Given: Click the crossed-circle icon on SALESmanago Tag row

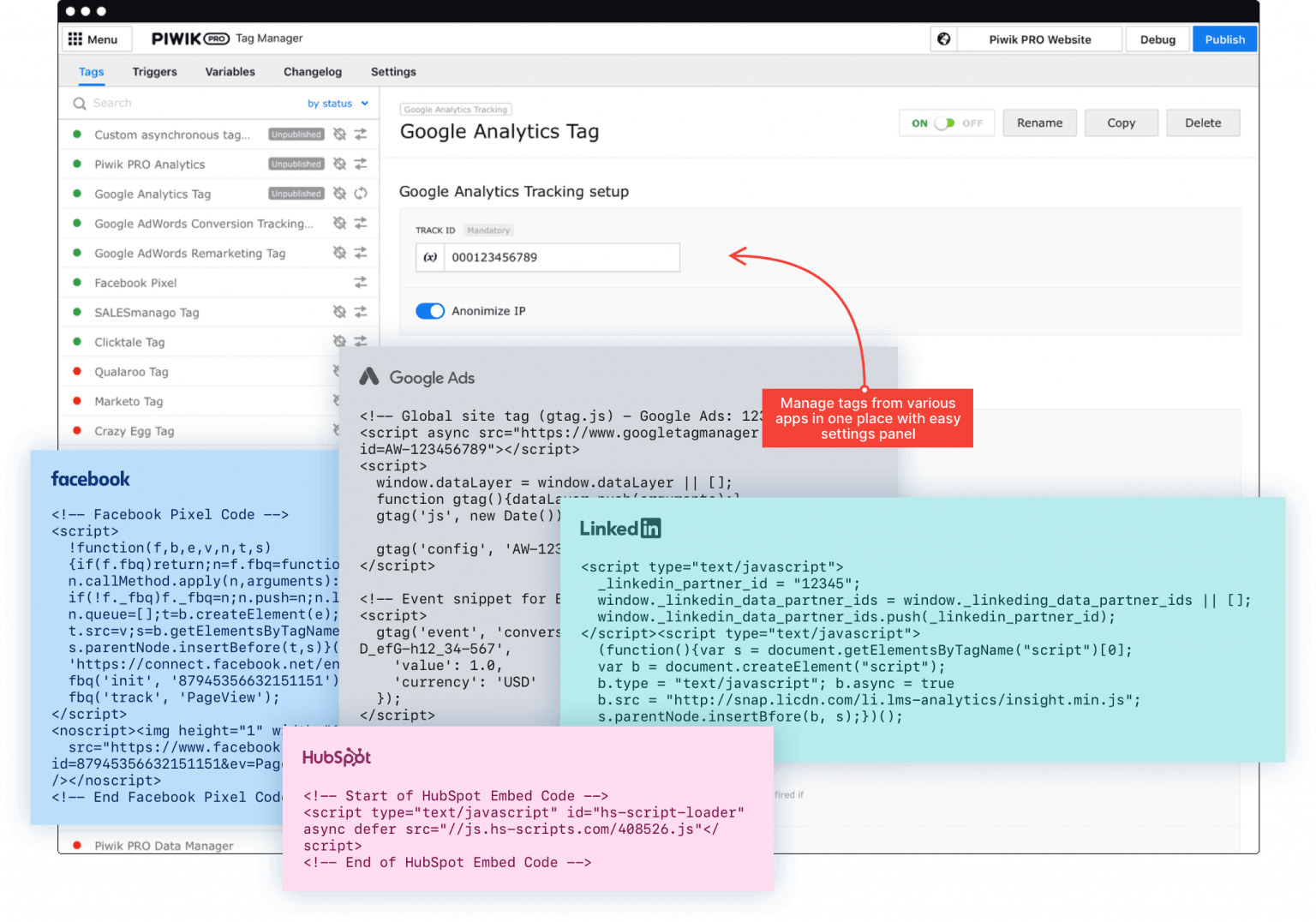Looking at the screenshot, I should pos(339,312).
